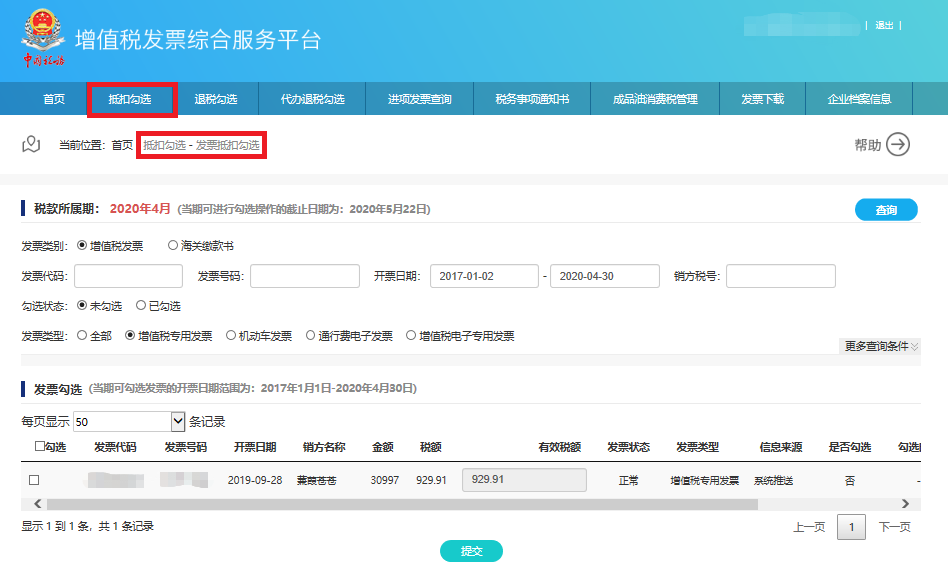Select 已勾选 status radio button
The height and width of the screenshot is (566, 948).
click(x=141, y=306)
